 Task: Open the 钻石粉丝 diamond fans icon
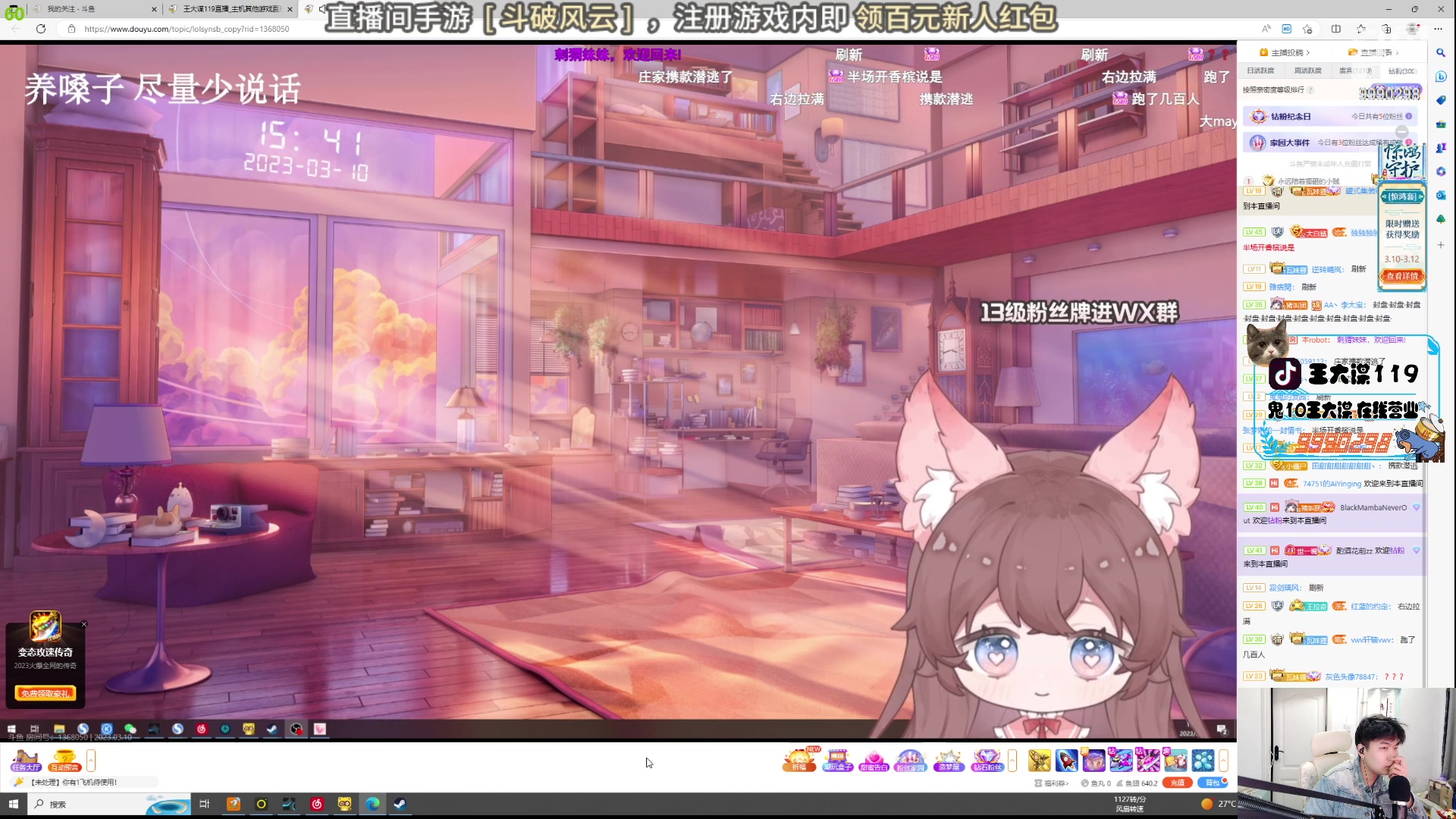(x=987, y=760)
